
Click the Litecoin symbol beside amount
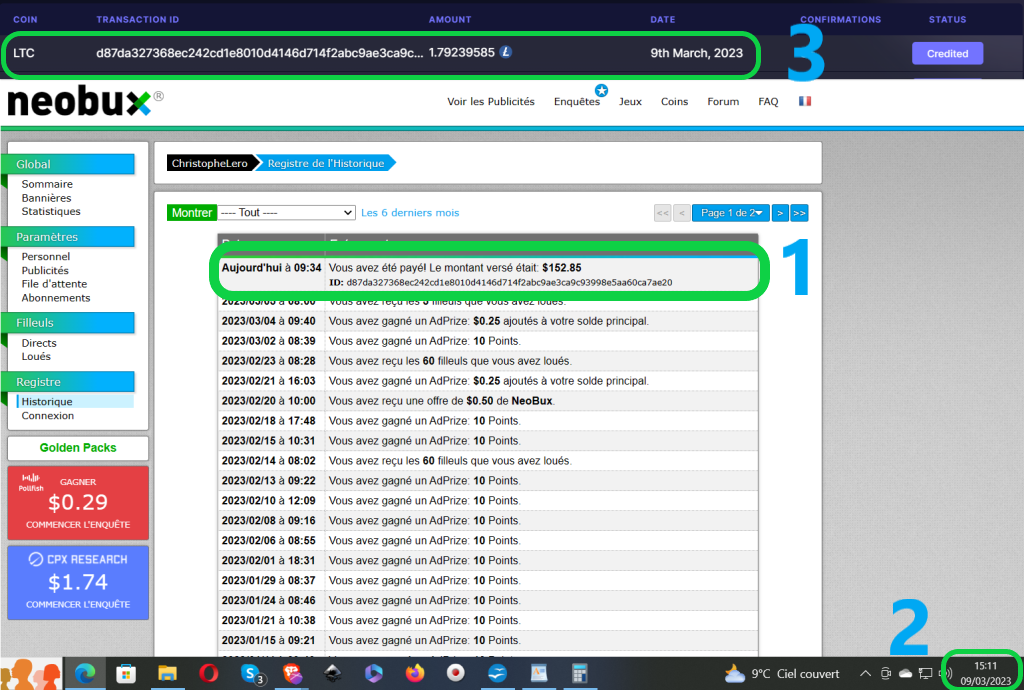click(x=506, y=52)
